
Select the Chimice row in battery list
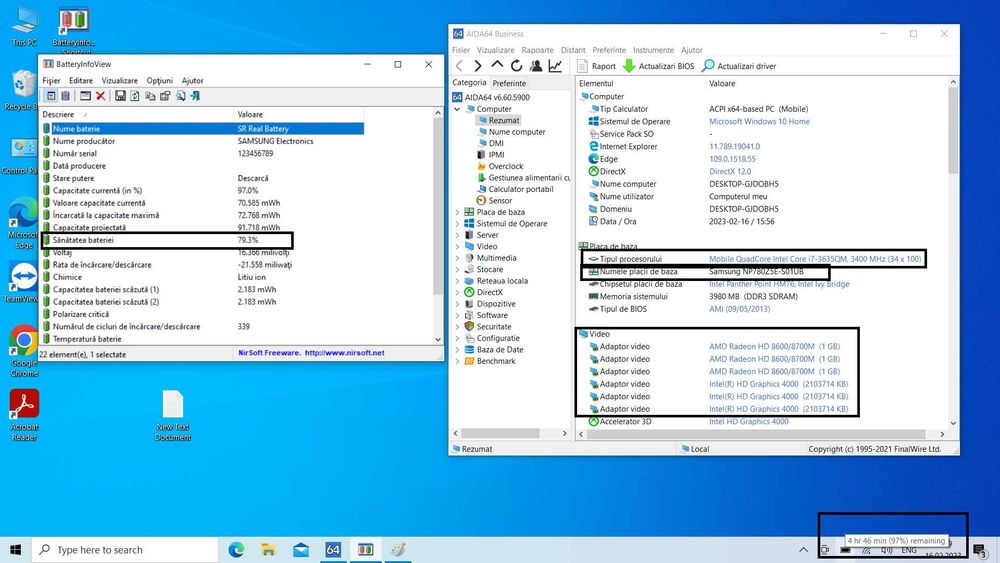tap(203, 277)
